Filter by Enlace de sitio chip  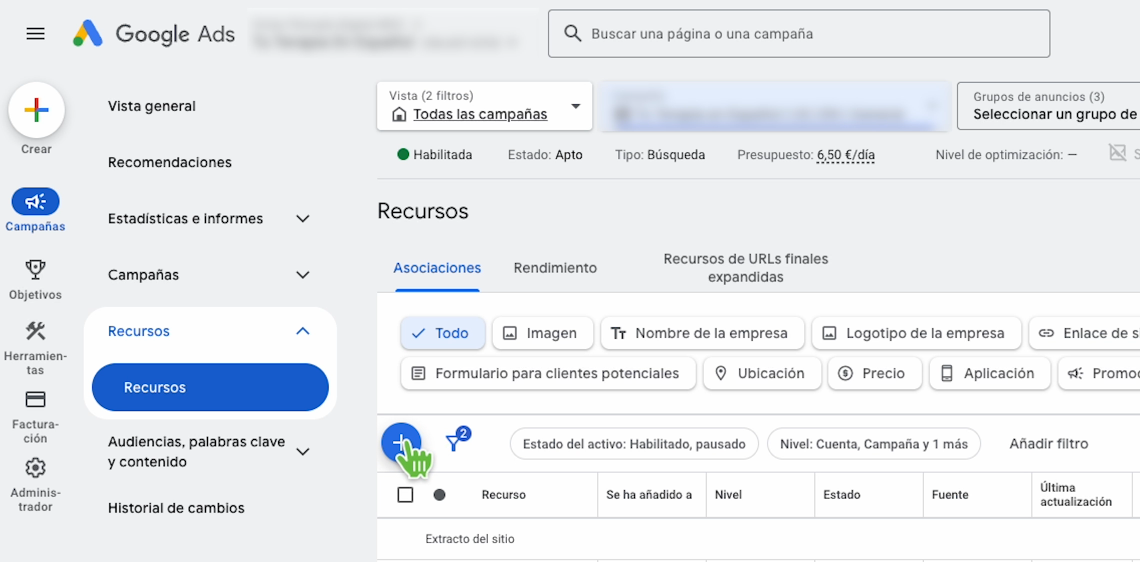(1085, 333)
